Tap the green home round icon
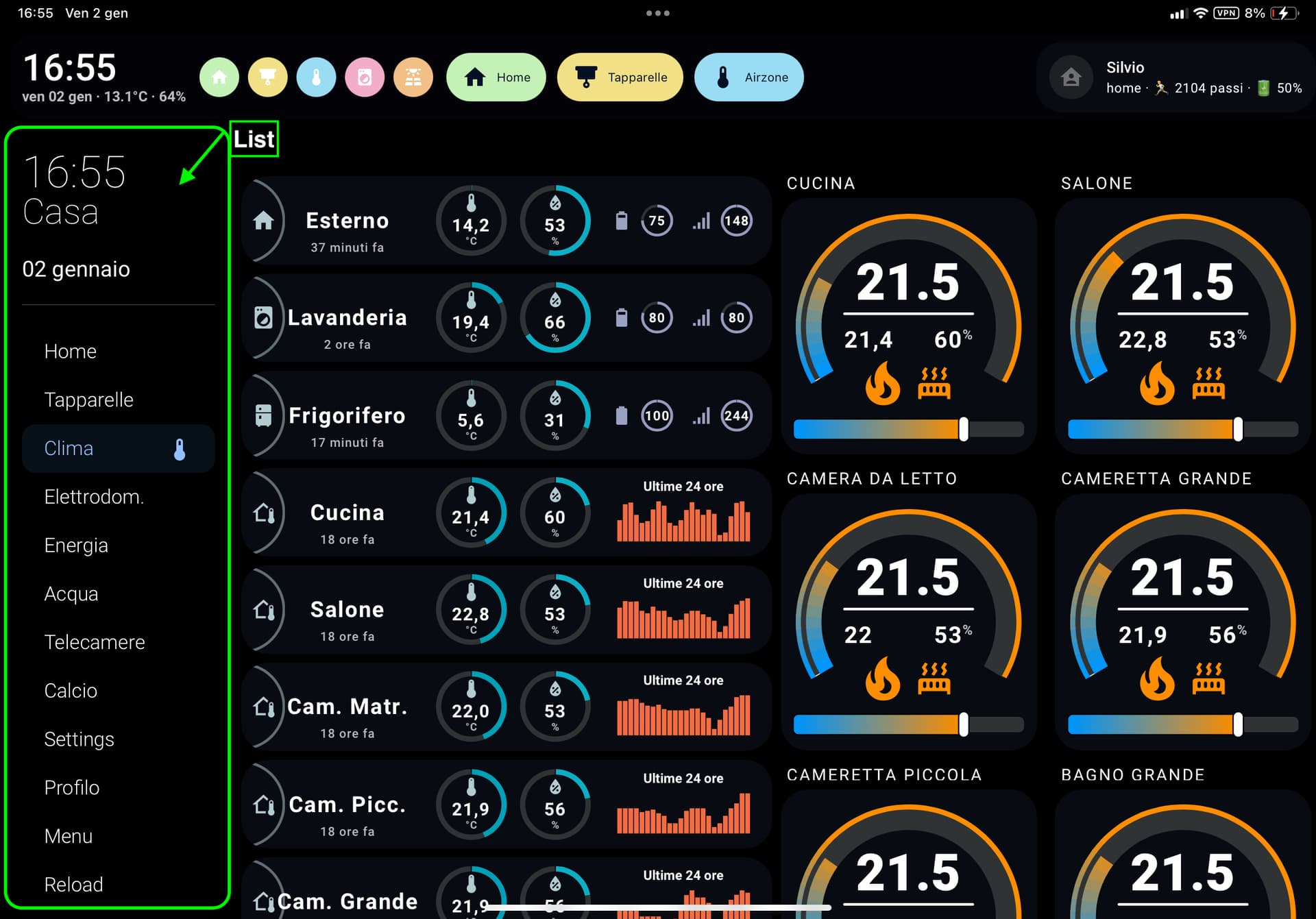Viewport: 1316px width, 919px height. 219,77
